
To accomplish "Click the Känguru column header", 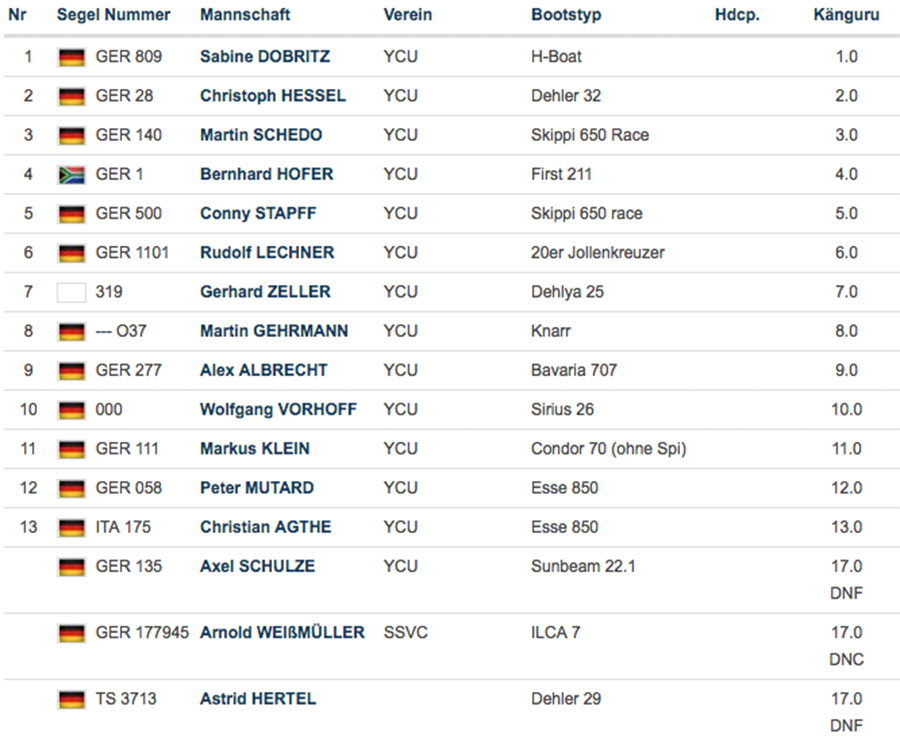I will pyautogui.click(x=846, y=15).
